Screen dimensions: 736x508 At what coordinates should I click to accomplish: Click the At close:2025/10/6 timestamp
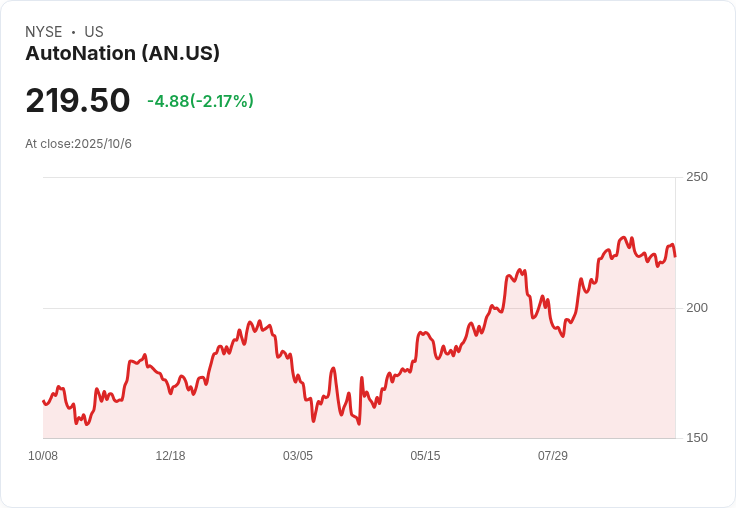click(x=78, y=144)
